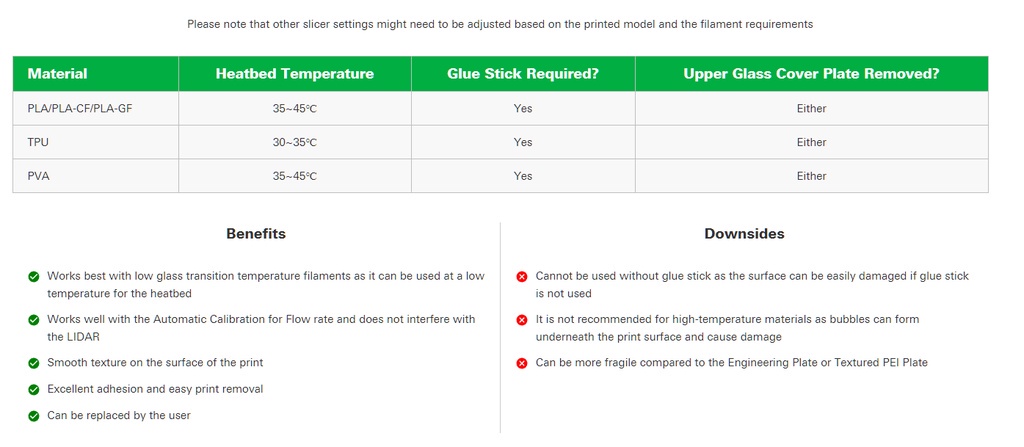
Task: Click the green check beside low glass transition benefit
Action: click(34, 276)
